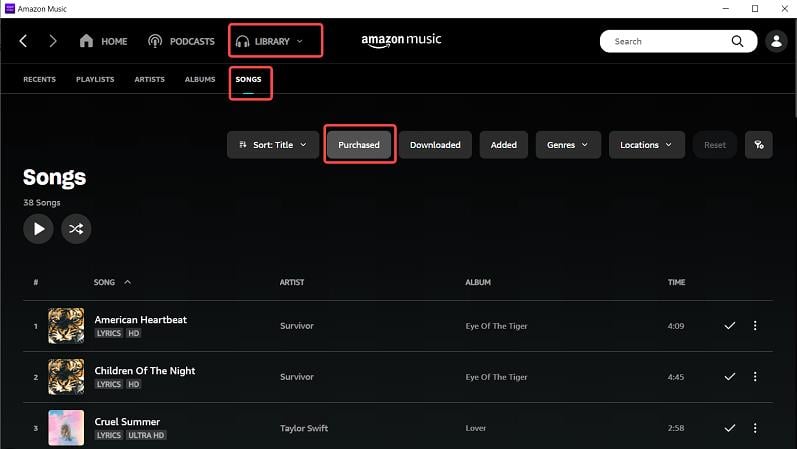797x449 pixels.
Task: Click the vertical scrollbar
Action: click(x=794, y=70)
